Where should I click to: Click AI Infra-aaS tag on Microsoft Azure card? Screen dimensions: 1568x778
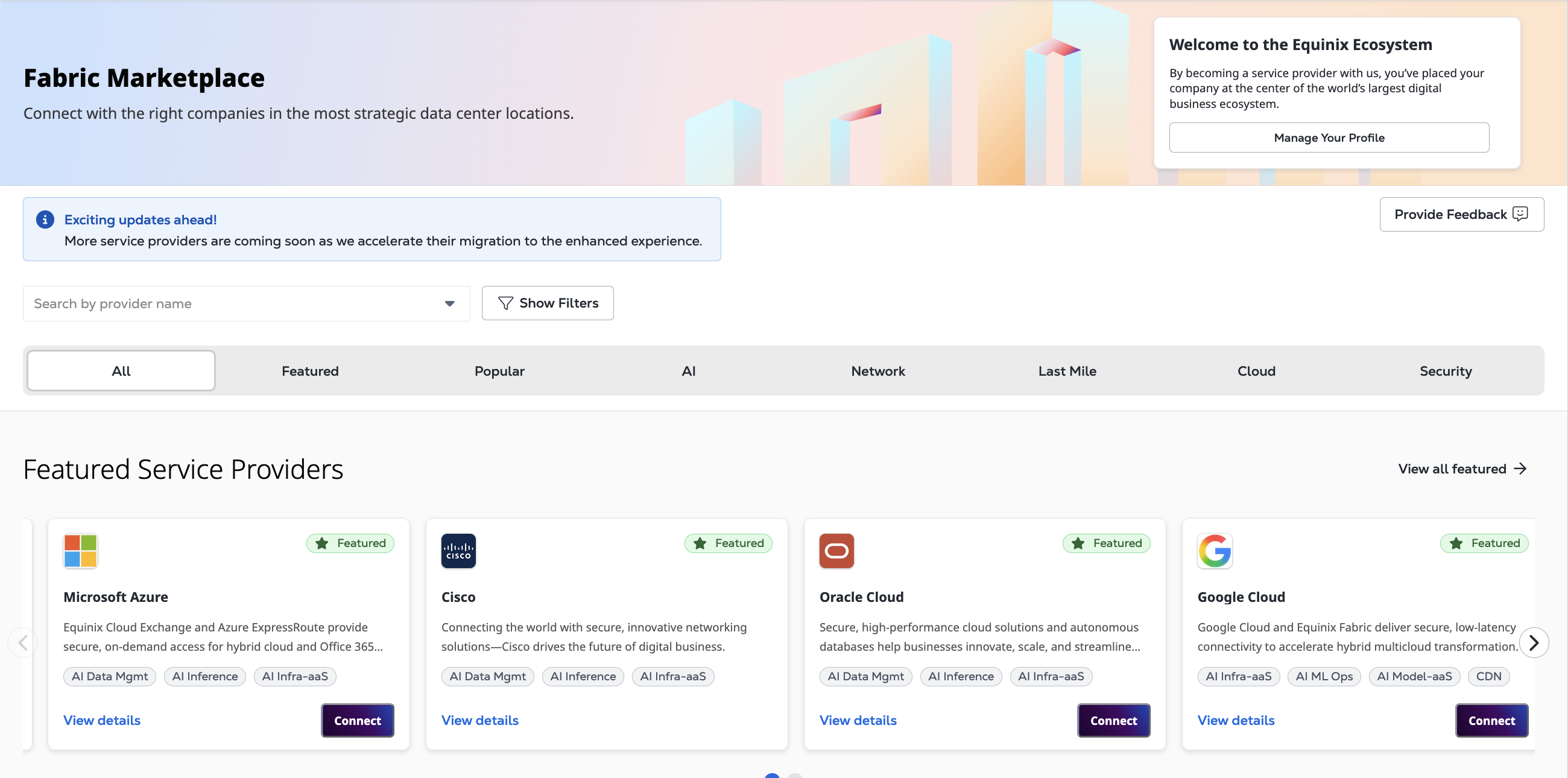[295, 676]
